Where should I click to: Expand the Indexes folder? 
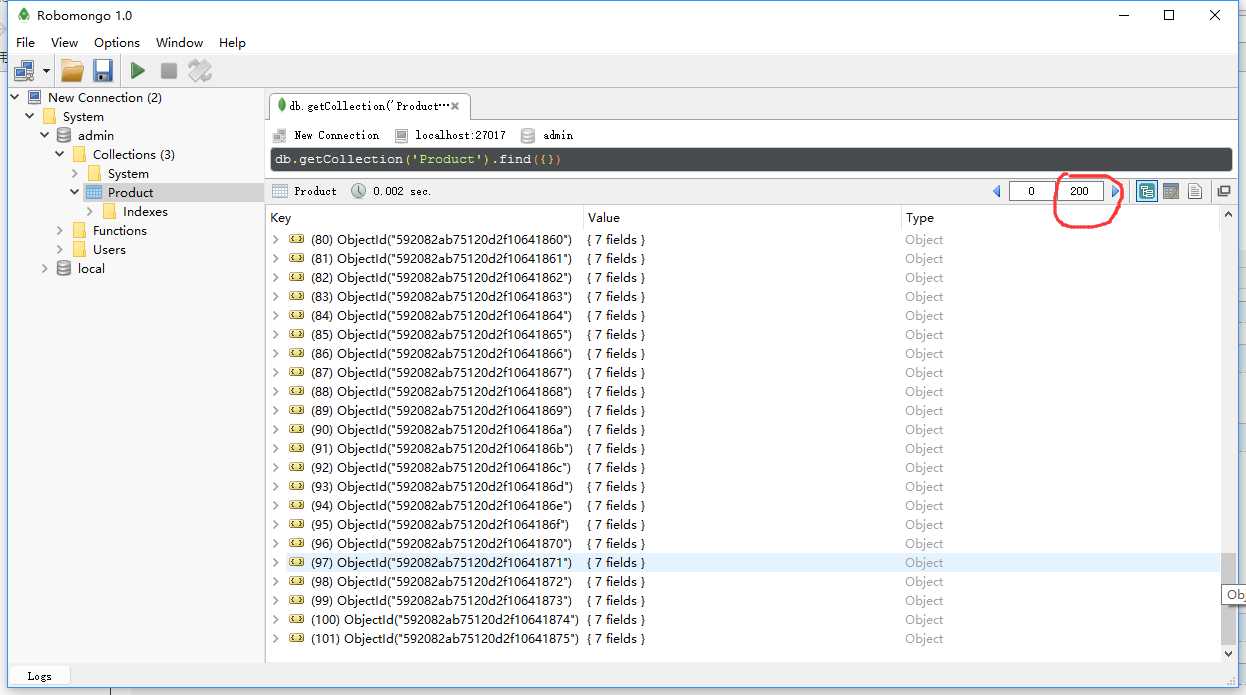pyautogui.click(x=90, y=212)
